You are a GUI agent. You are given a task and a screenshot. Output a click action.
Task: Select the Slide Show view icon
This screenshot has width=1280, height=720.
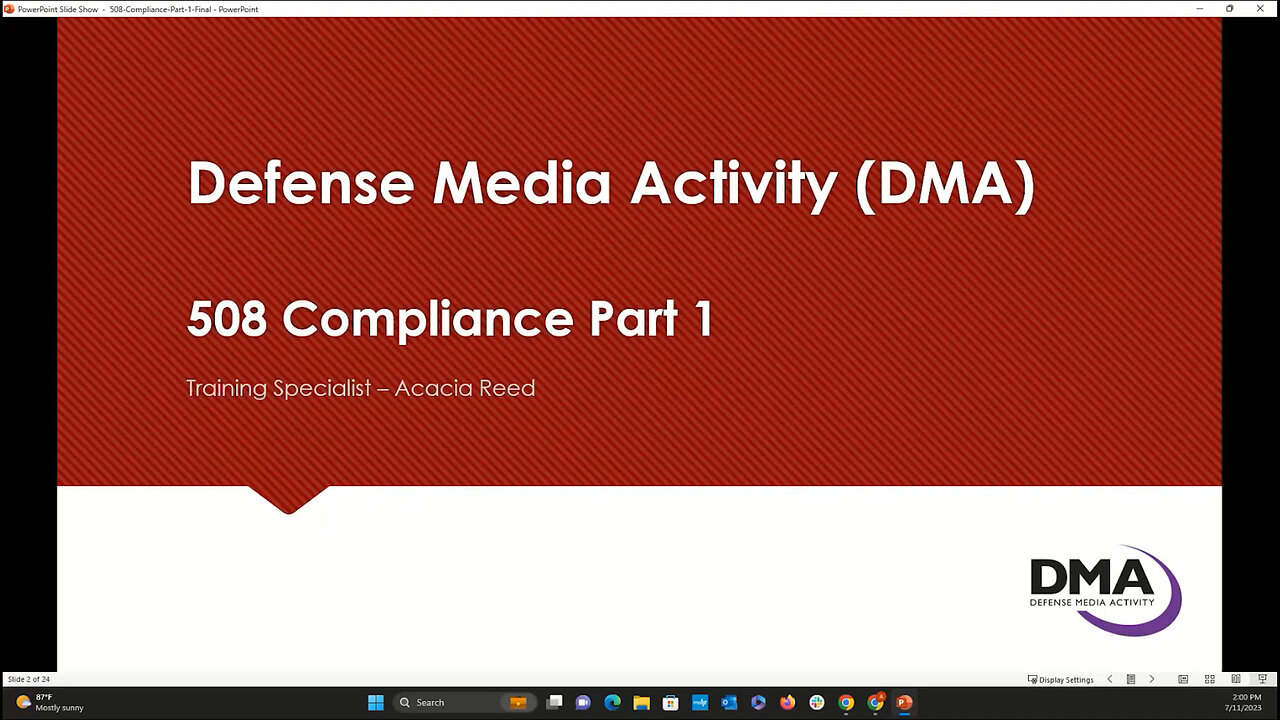(x=1263, y=679)
